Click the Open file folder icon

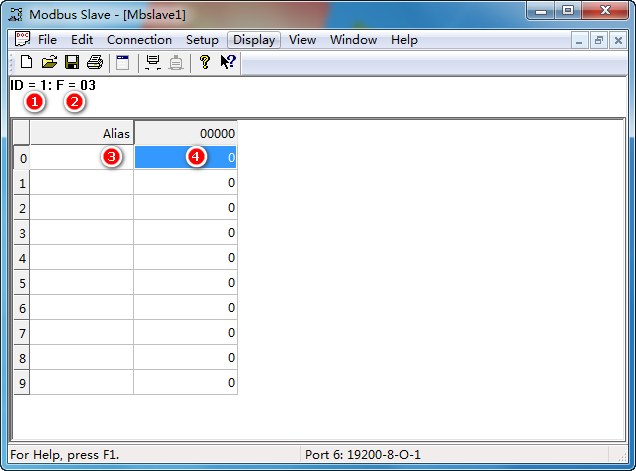(49, 62)
